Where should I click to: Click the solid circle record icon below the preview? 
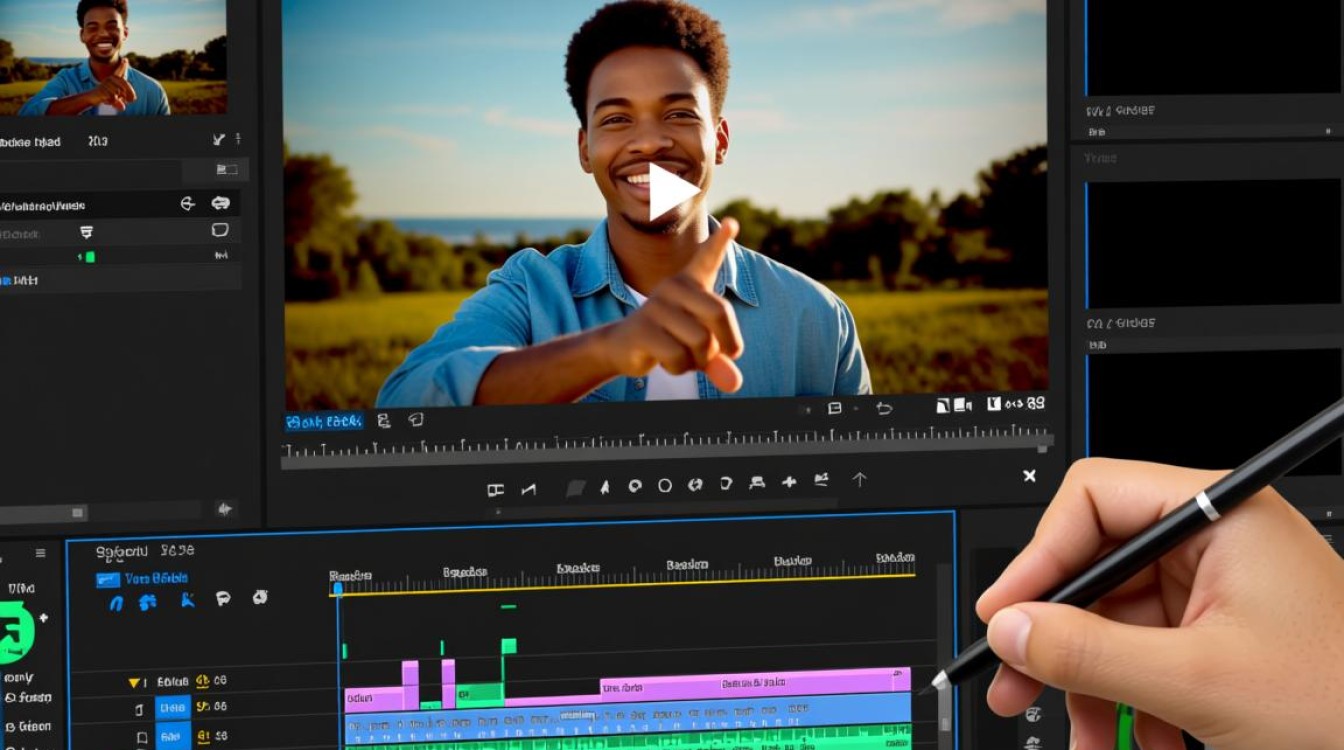[634, 486]
